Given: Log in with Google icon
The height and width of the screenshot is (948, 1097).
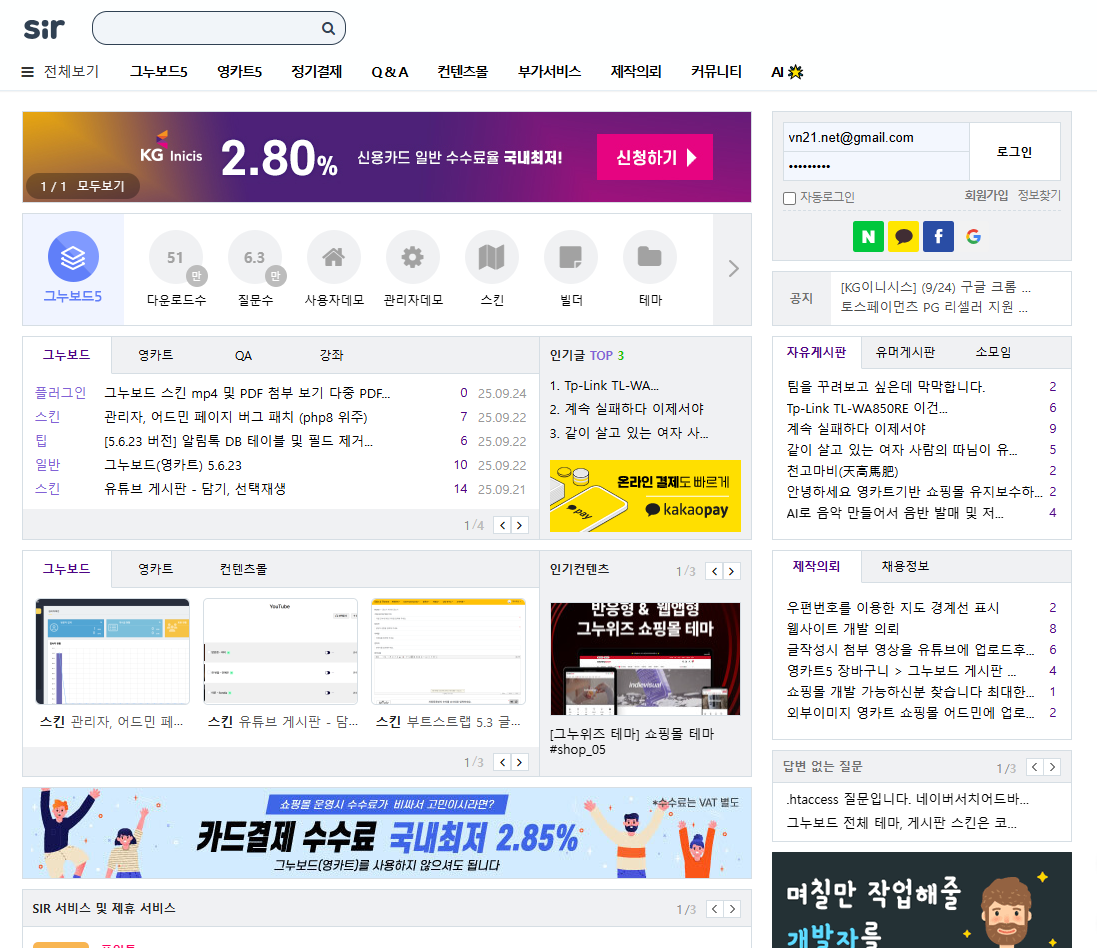Looking at the screenshot, I should tap(973, 236).
